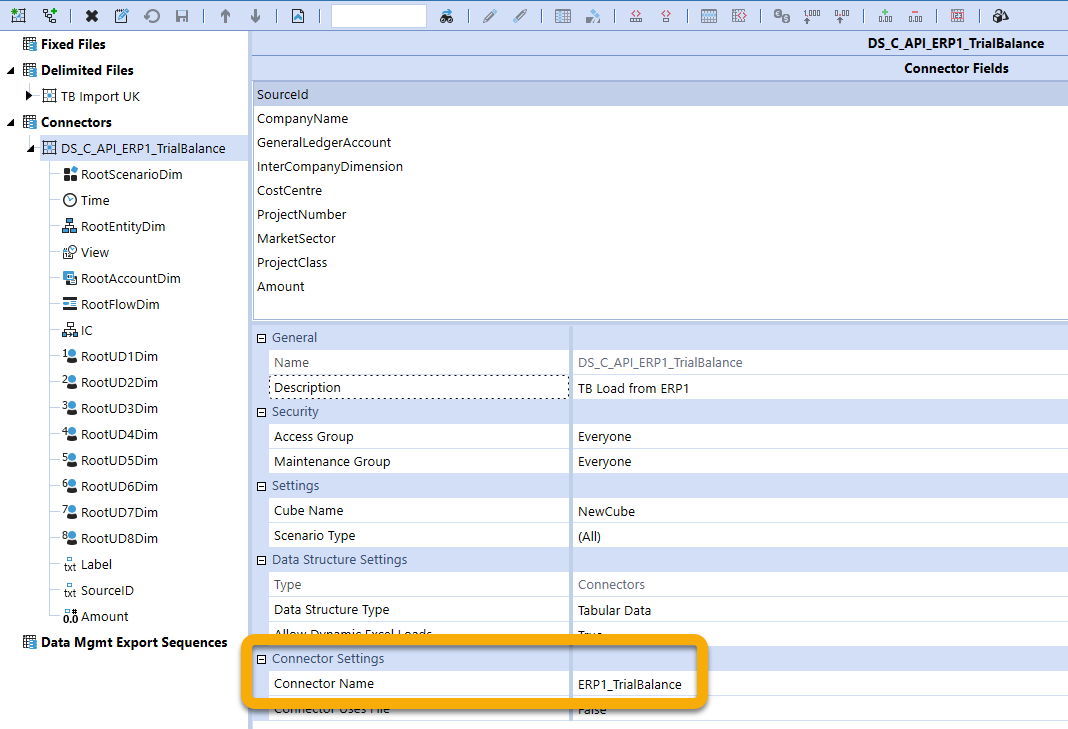Click the Cube Name value NewCube
The height and width of the screenshot is (729, 1068).
point(606,511)
